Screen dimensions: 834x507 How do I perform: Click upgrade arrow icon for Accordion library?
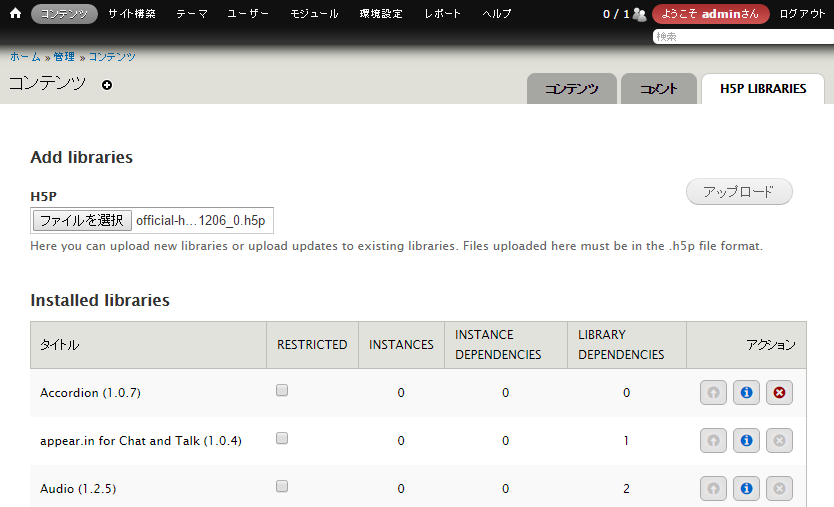coord(713,393)
